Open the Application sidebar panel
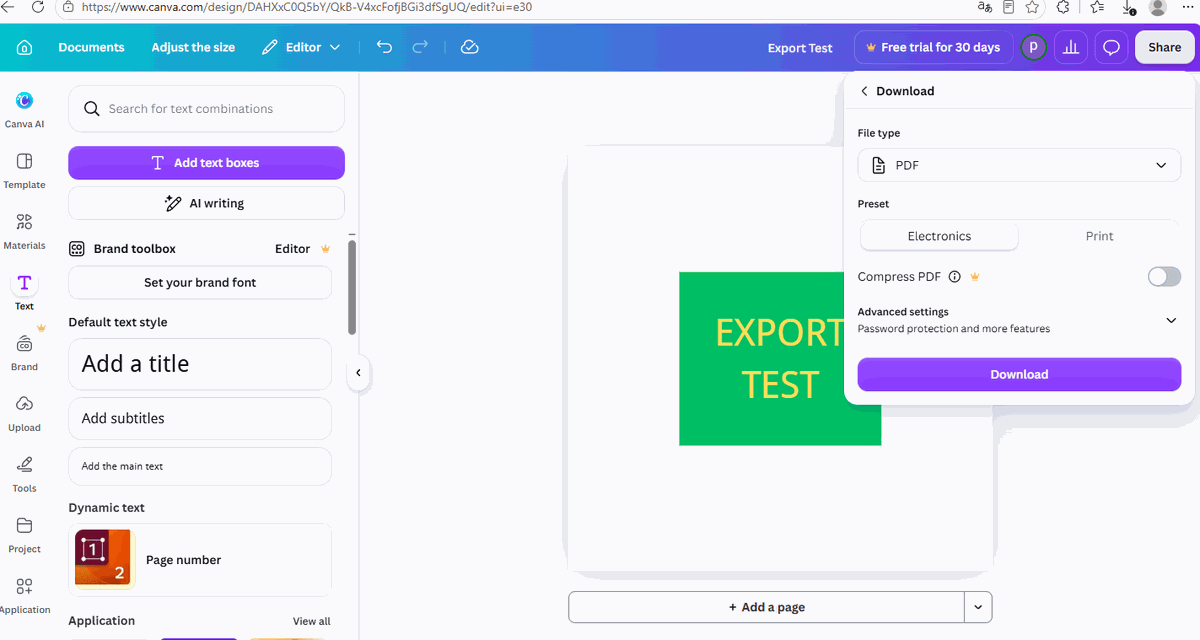The image size is (1200, 640). [x=24, y=596]
